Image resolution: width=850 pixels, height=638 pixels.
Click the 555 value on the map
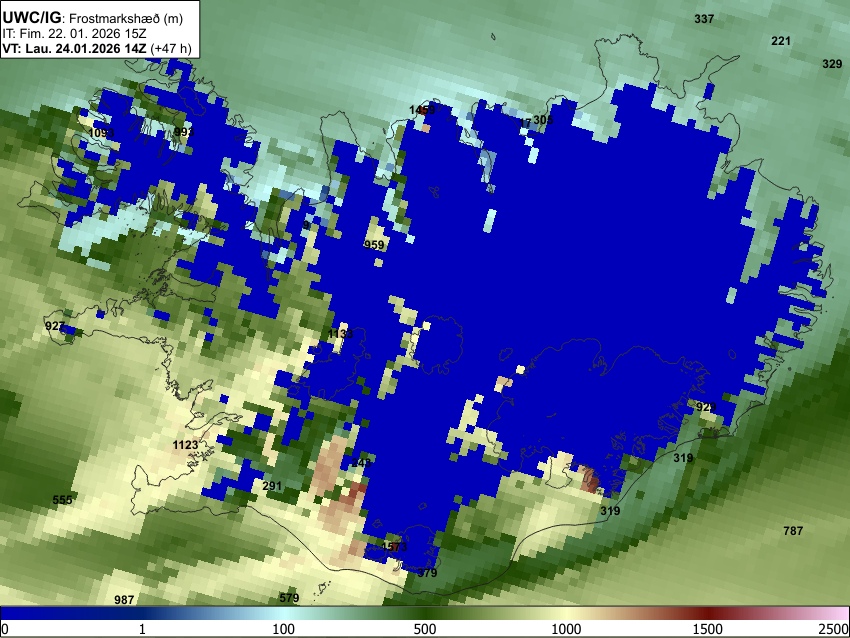coord(62,500)
